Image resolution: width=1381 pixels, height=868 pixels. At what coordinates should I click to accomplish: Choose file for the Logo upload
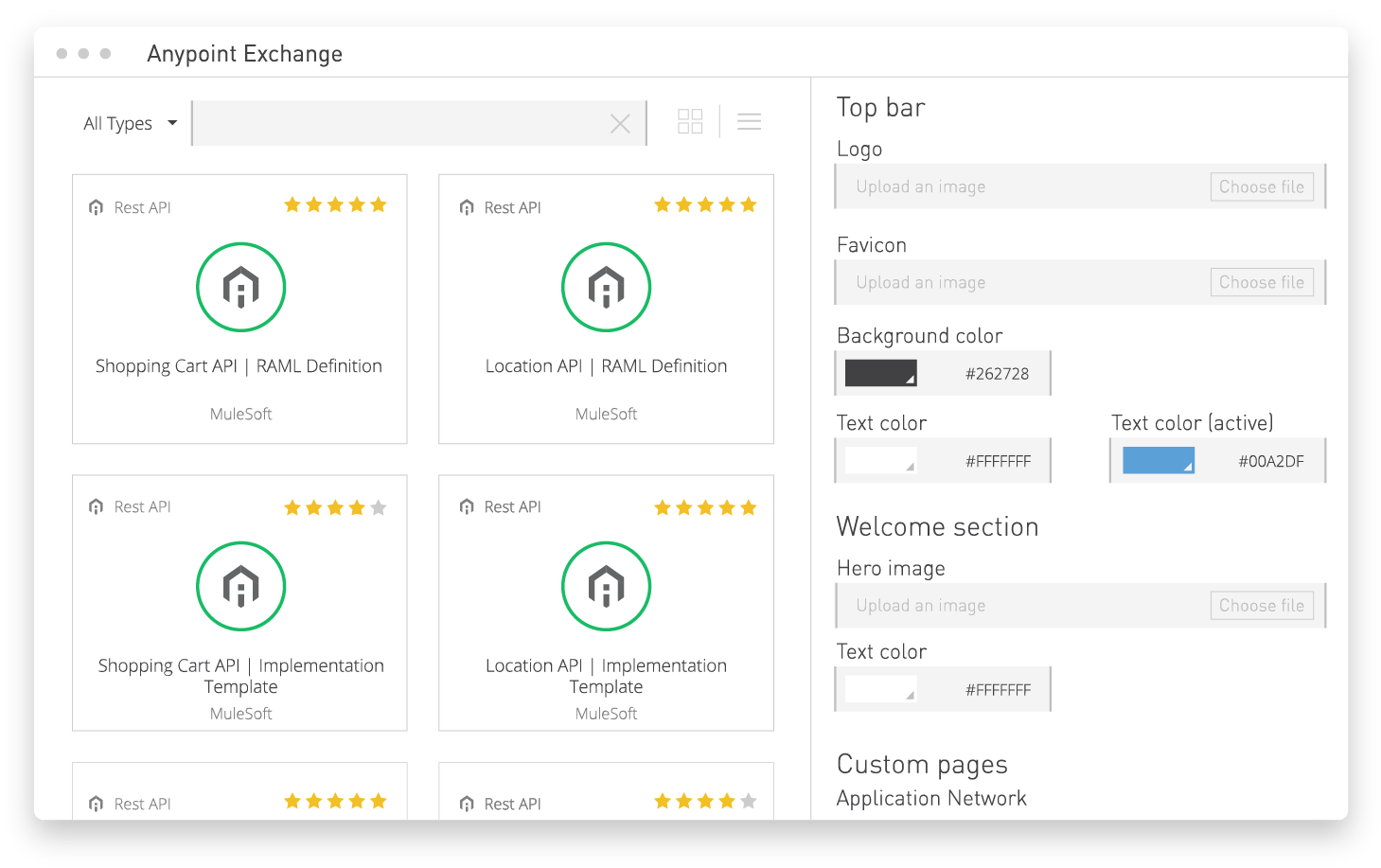click(x=1262, y=186)
